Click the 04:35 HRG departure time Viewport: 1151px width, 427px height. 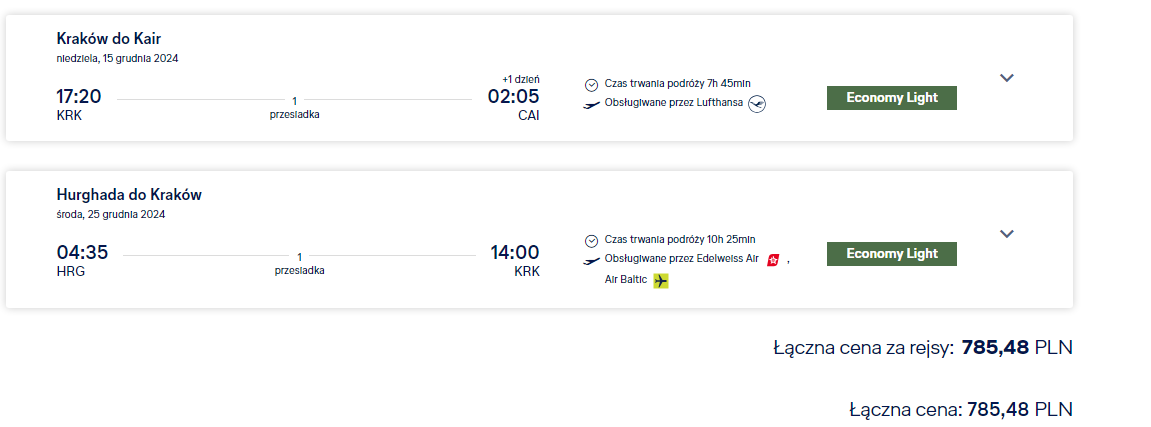pyautogui.click(x=82, y=253)
